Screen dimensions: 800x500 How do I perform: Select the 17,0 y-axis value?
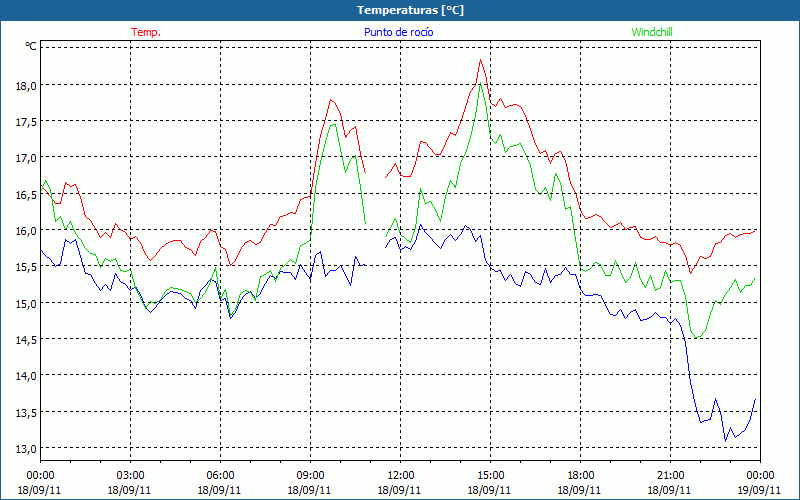27,158
